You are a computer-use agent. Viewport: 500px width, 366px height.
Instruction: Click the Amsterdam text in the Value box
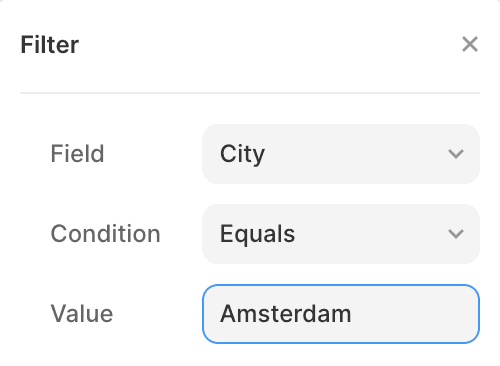pyautogui.click(x=286, y=314)
